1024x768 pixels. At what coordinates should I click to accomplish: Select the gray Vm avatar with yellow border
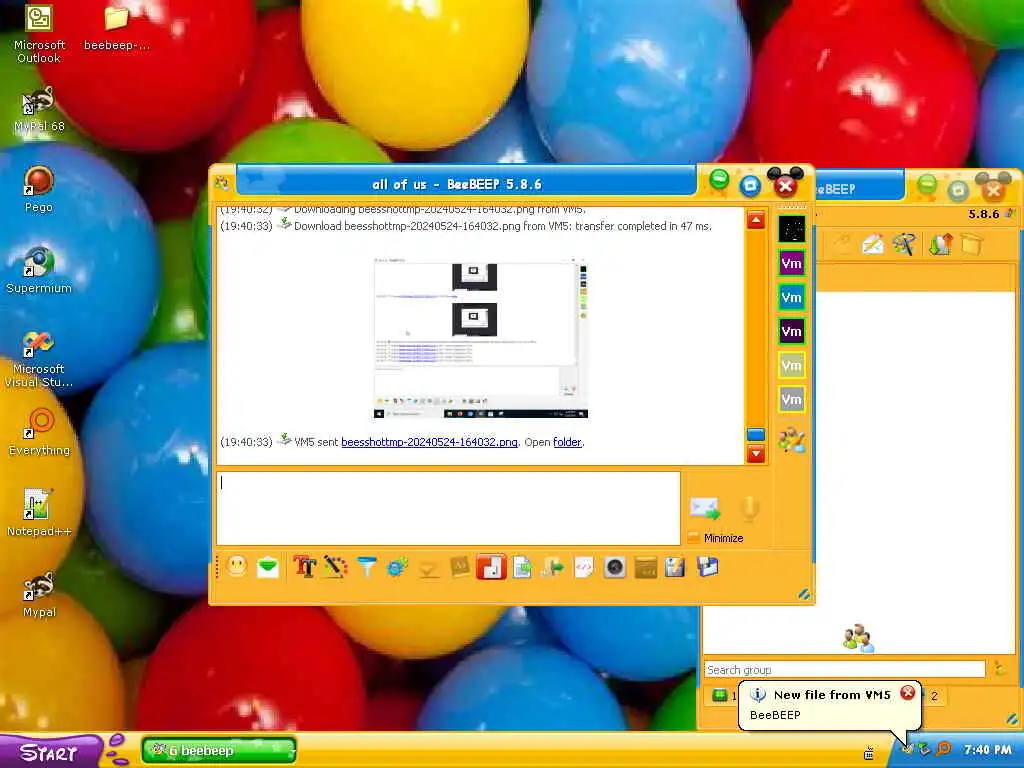point(792,400)
